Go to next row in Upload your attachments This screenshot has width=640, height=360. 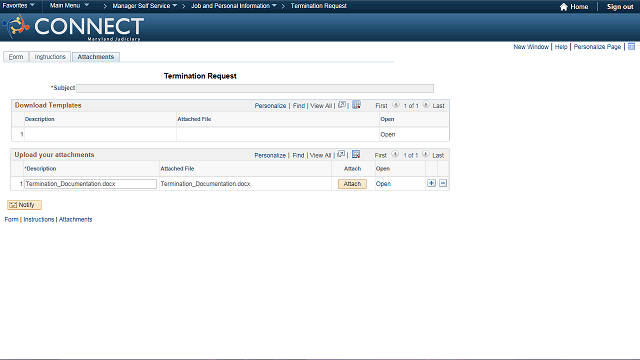pos(425,154)
